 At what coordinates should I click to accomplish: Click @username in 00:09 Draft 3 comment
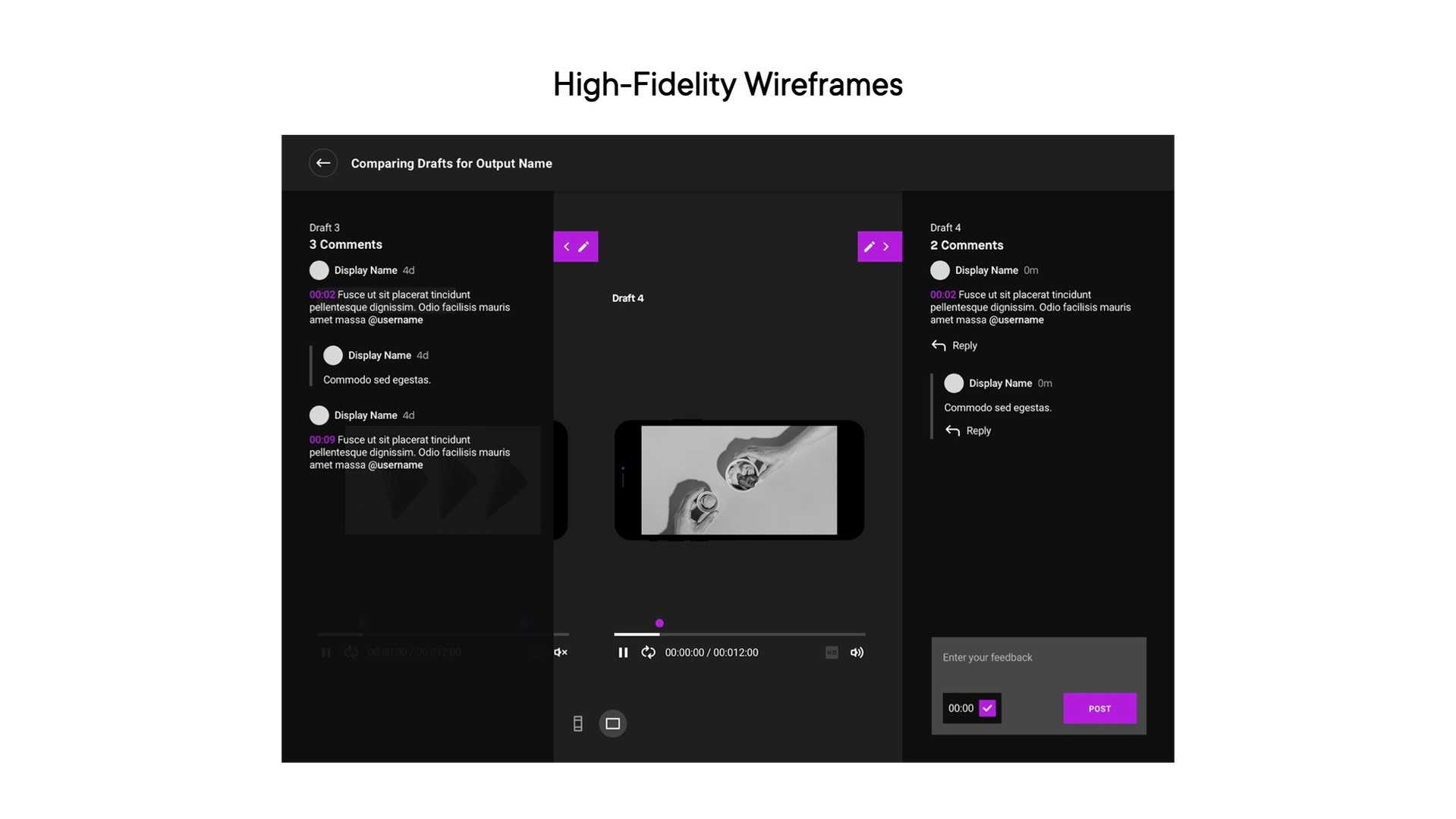tap(395, 465)
